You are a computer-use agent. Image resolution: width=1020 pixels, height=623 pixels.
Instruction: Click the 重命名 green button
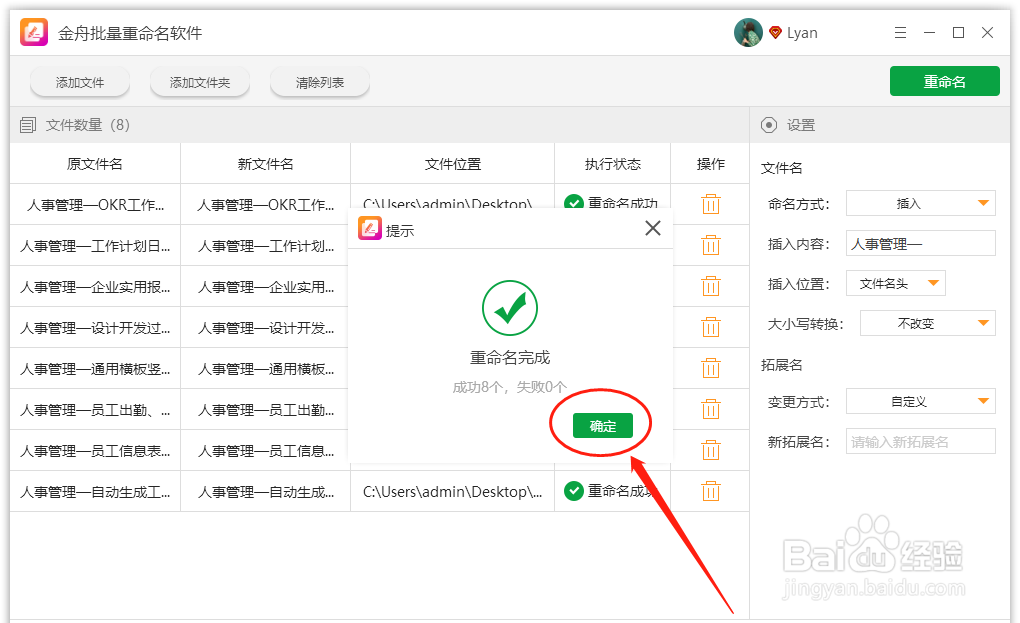tap(944, 81)
